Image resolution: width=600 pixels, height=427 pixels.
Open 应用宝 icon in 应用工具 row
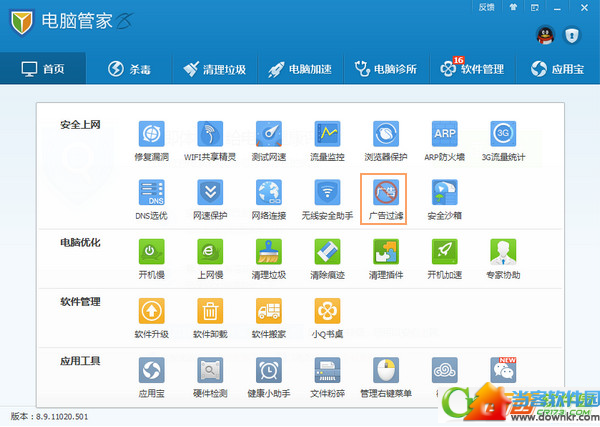pos(152,377)
